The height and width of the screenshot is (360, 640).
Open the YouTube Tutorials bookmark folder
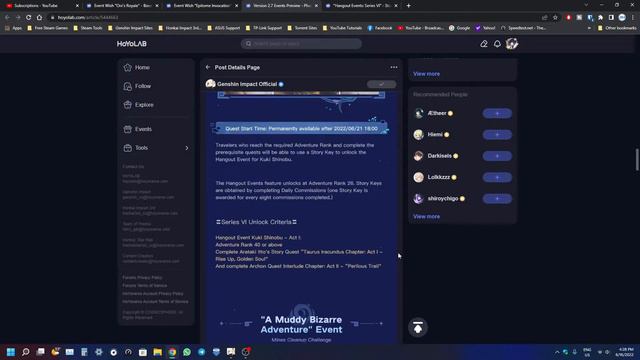[342, 28]
